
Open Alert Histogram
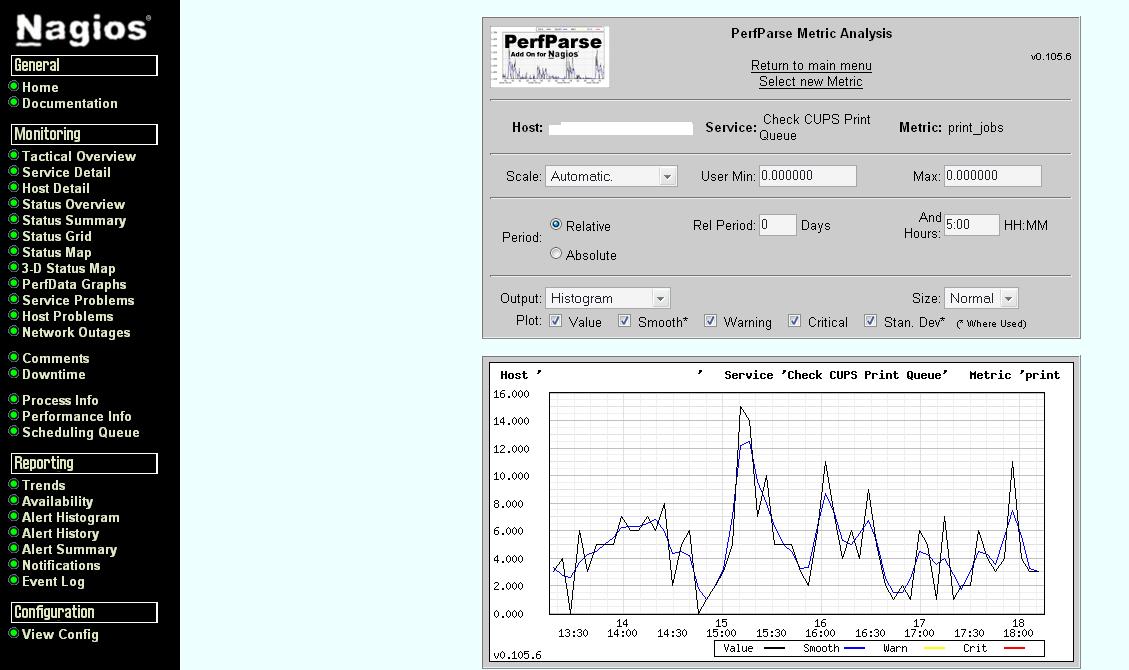tap(71, 517)
